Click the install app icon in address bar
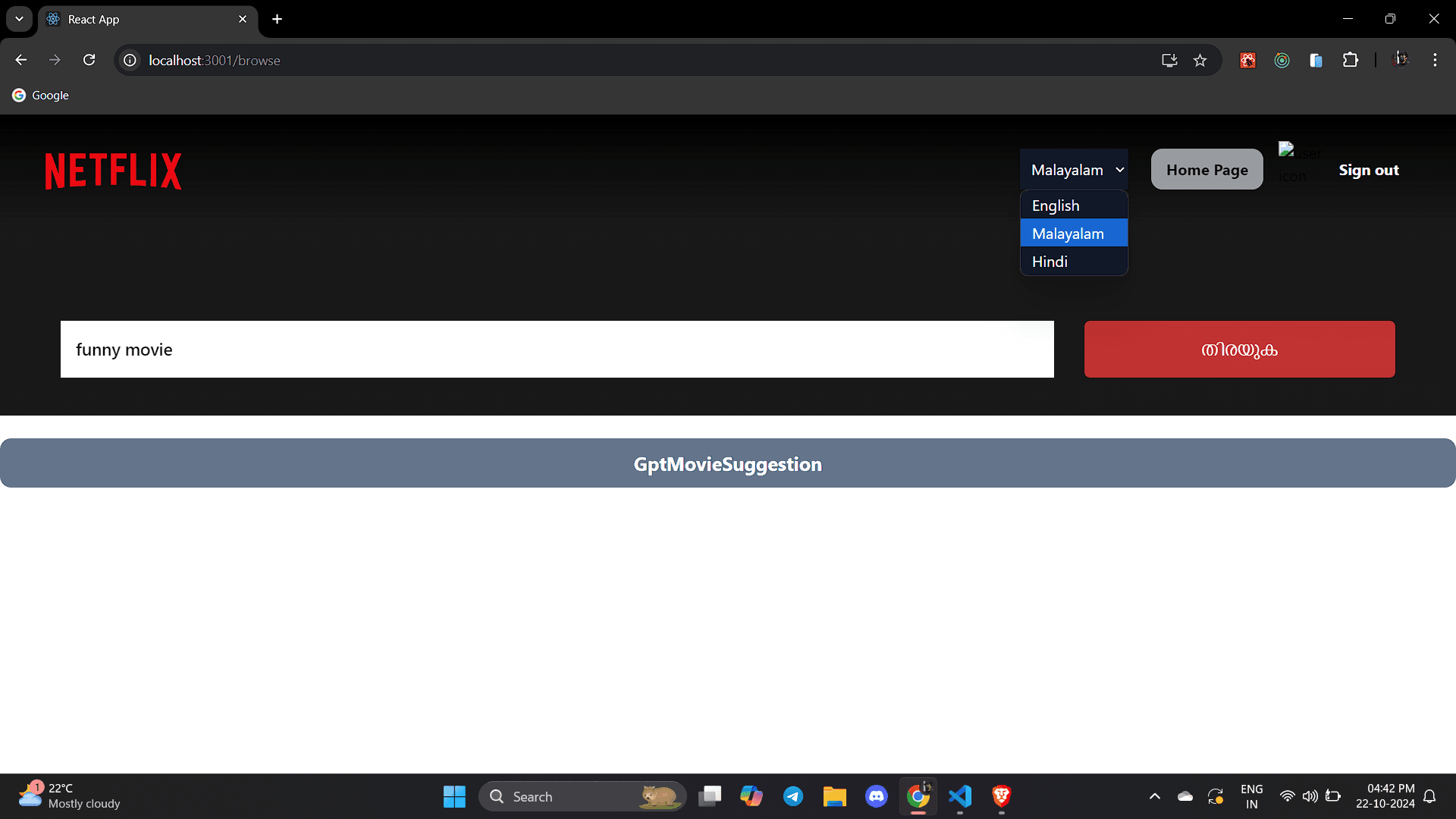Viewport: 1456px width, 819px height. (1169, 60)
